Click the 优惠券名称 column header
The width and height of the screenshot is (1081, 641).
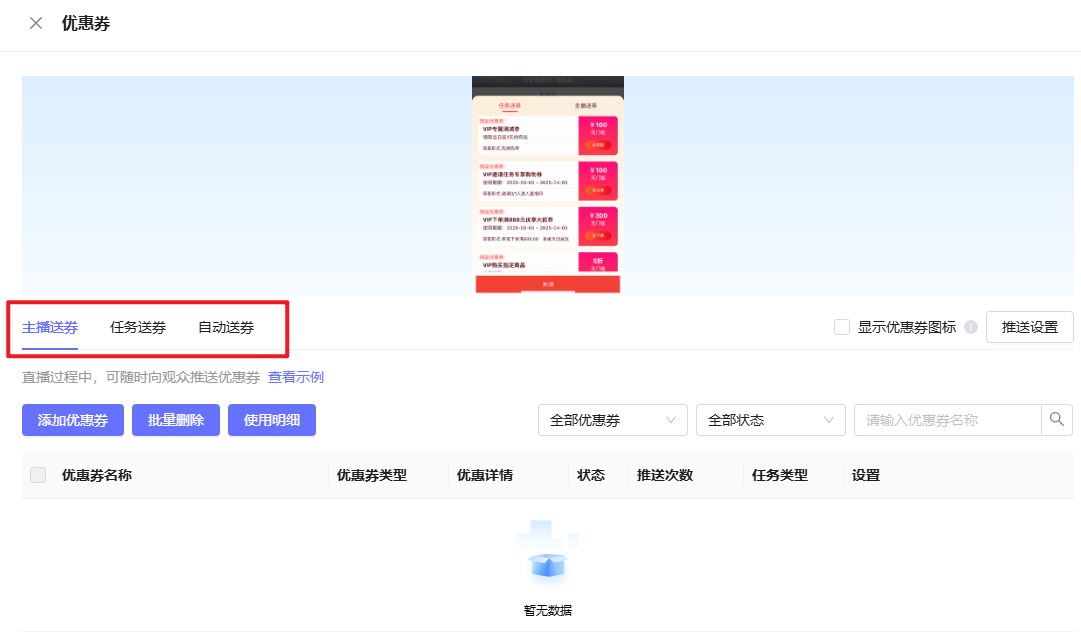coord(97,475)
